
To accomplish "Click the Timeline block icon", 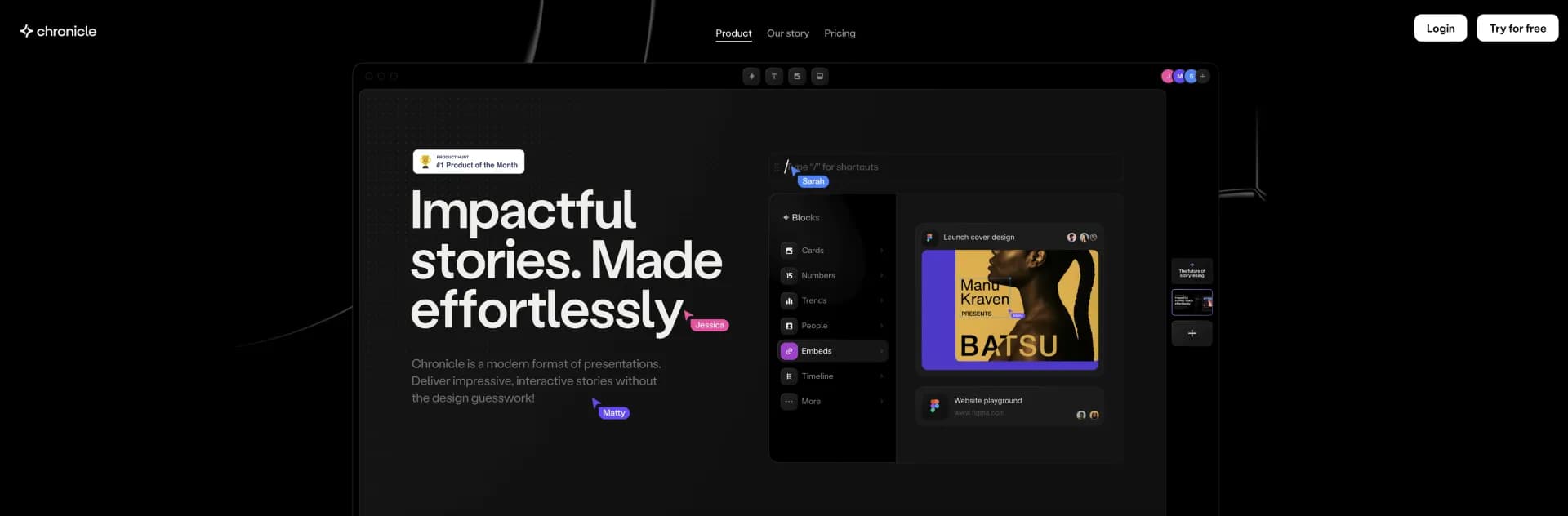I will pos(789,376).
